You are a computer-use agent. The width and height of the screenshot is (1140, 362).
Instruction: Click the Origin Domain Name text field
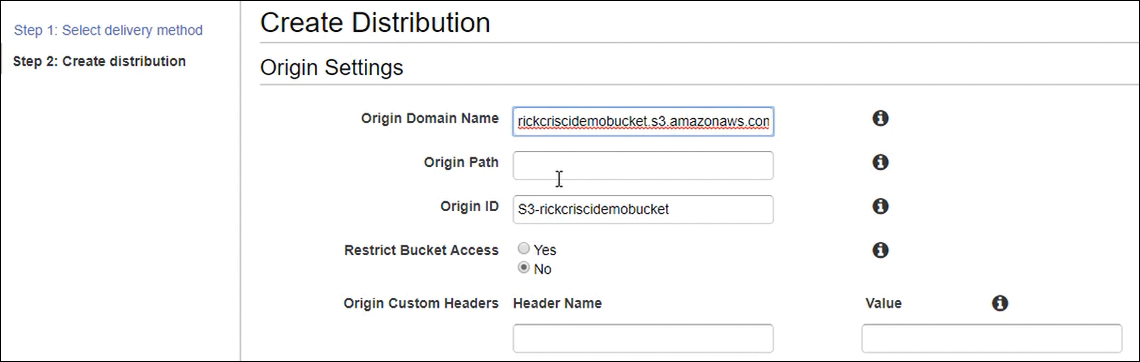(x=643, y=121)
